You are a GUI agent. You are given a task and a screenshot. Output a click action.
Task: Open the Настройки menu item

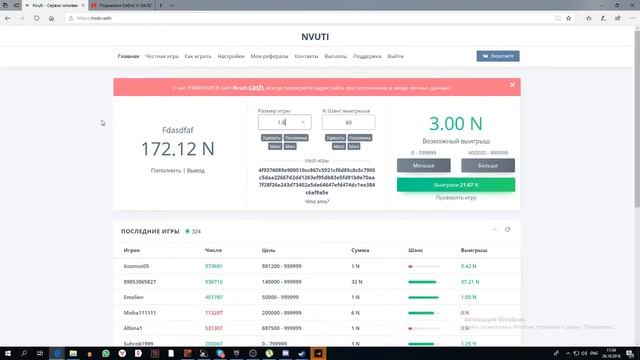(231, 56)
